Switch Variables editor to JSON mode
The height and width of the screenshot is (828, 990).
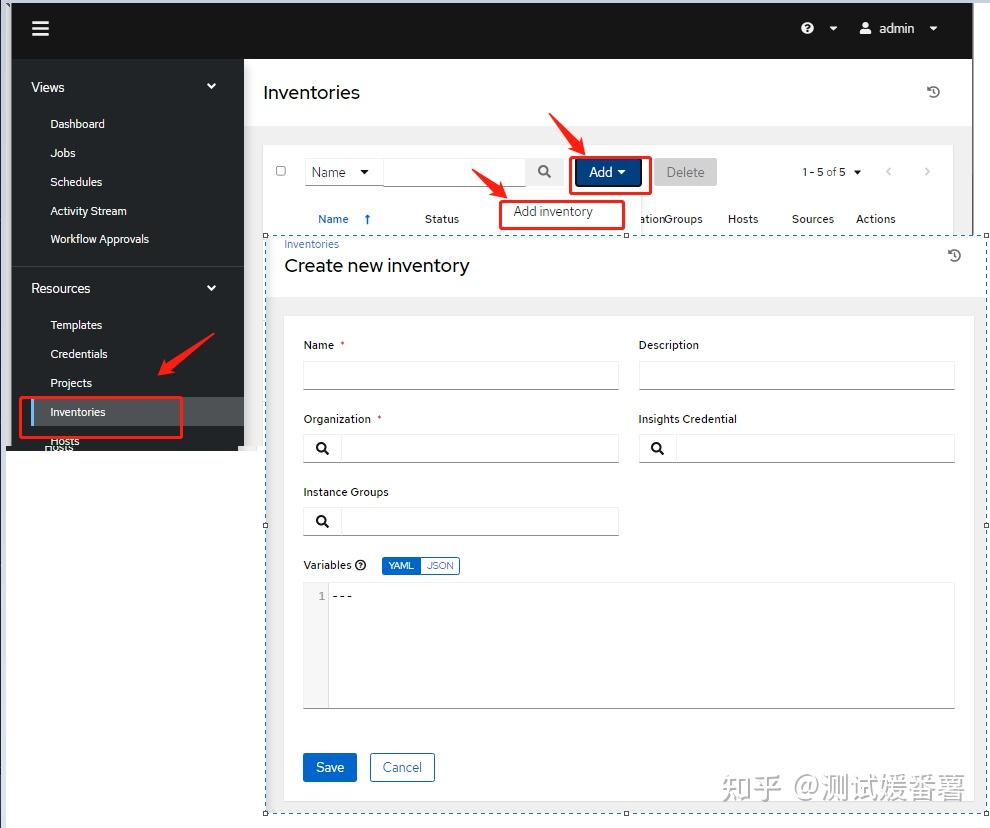(x=440, y=565)
